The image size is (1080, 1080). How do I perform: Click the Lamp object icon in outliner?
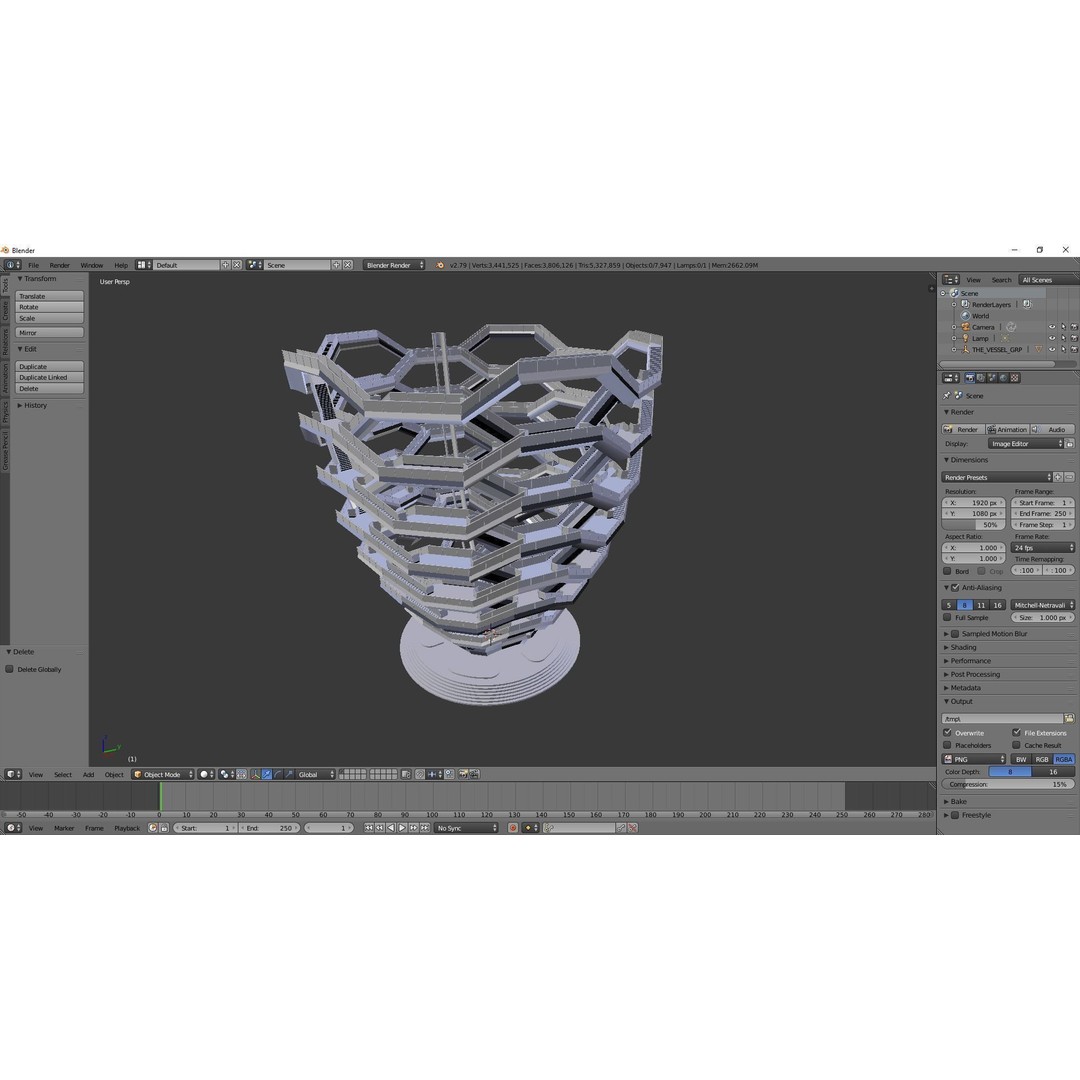(x=966, y=338)
